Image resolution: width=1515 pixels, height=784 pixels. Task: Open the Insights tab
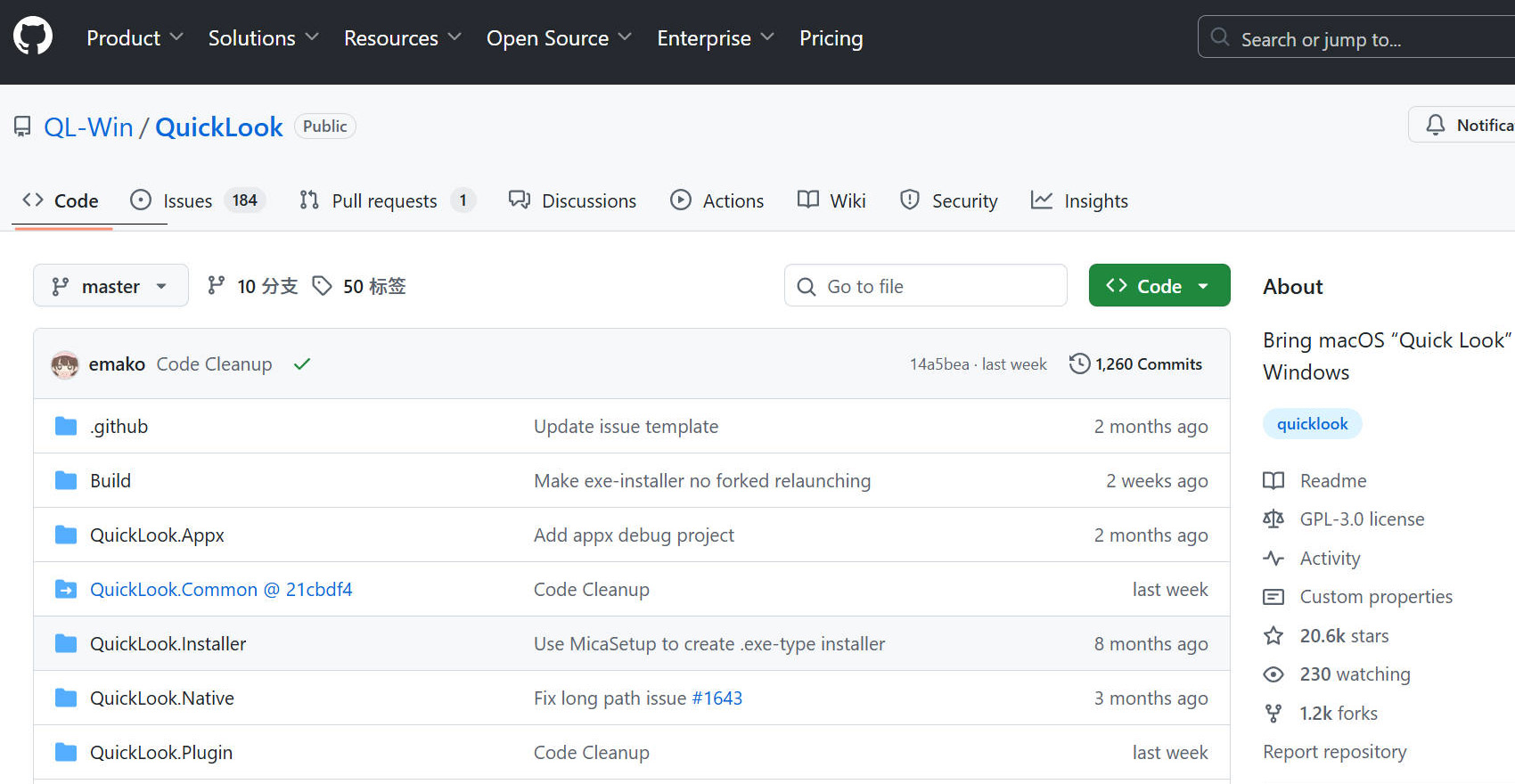[1079, 200]
